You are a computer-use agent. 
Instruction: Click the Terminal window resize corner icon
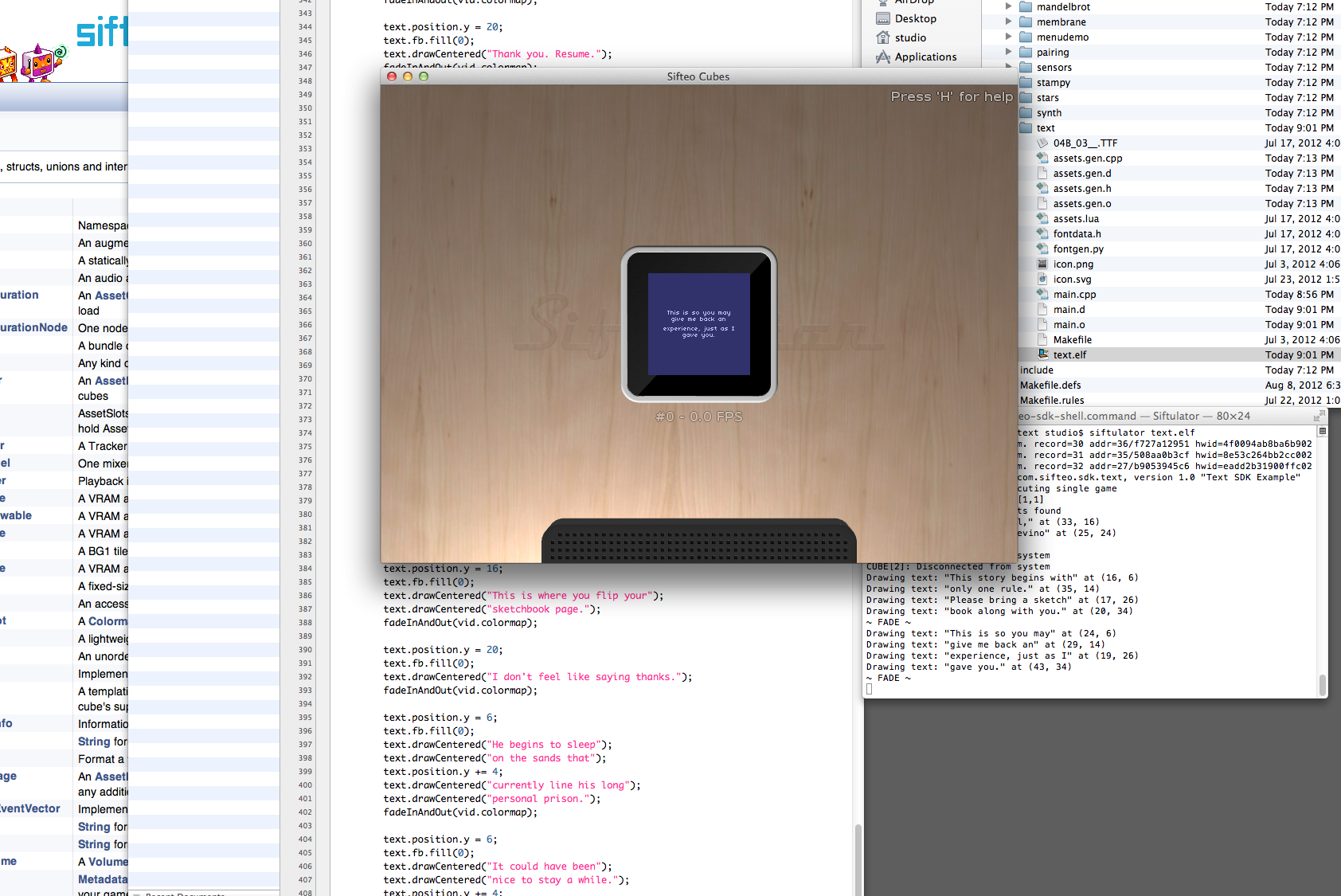pyautogui.click(x=1319, y=416)
